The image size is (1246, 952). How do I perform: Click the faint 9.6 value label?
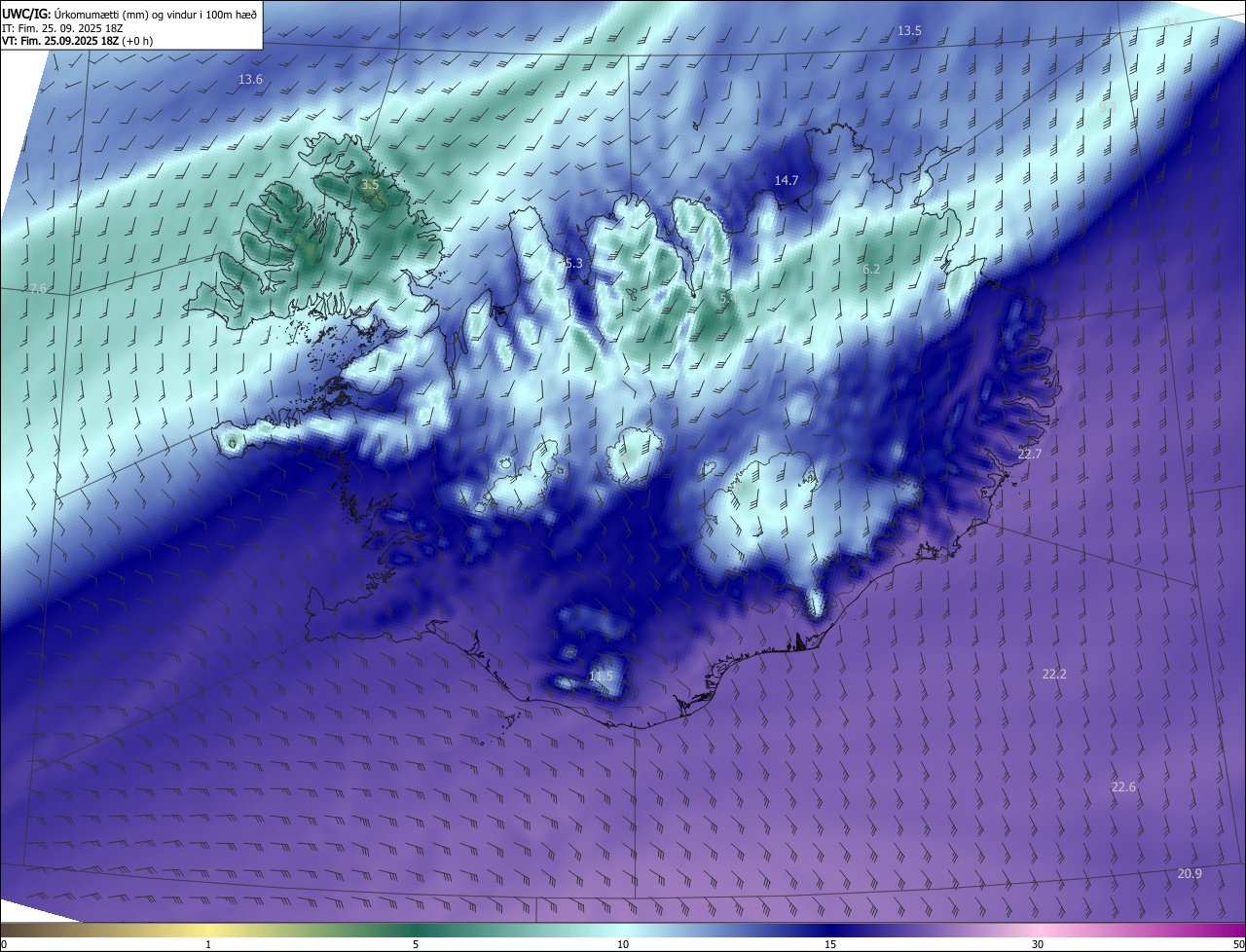pos(1172,22)
